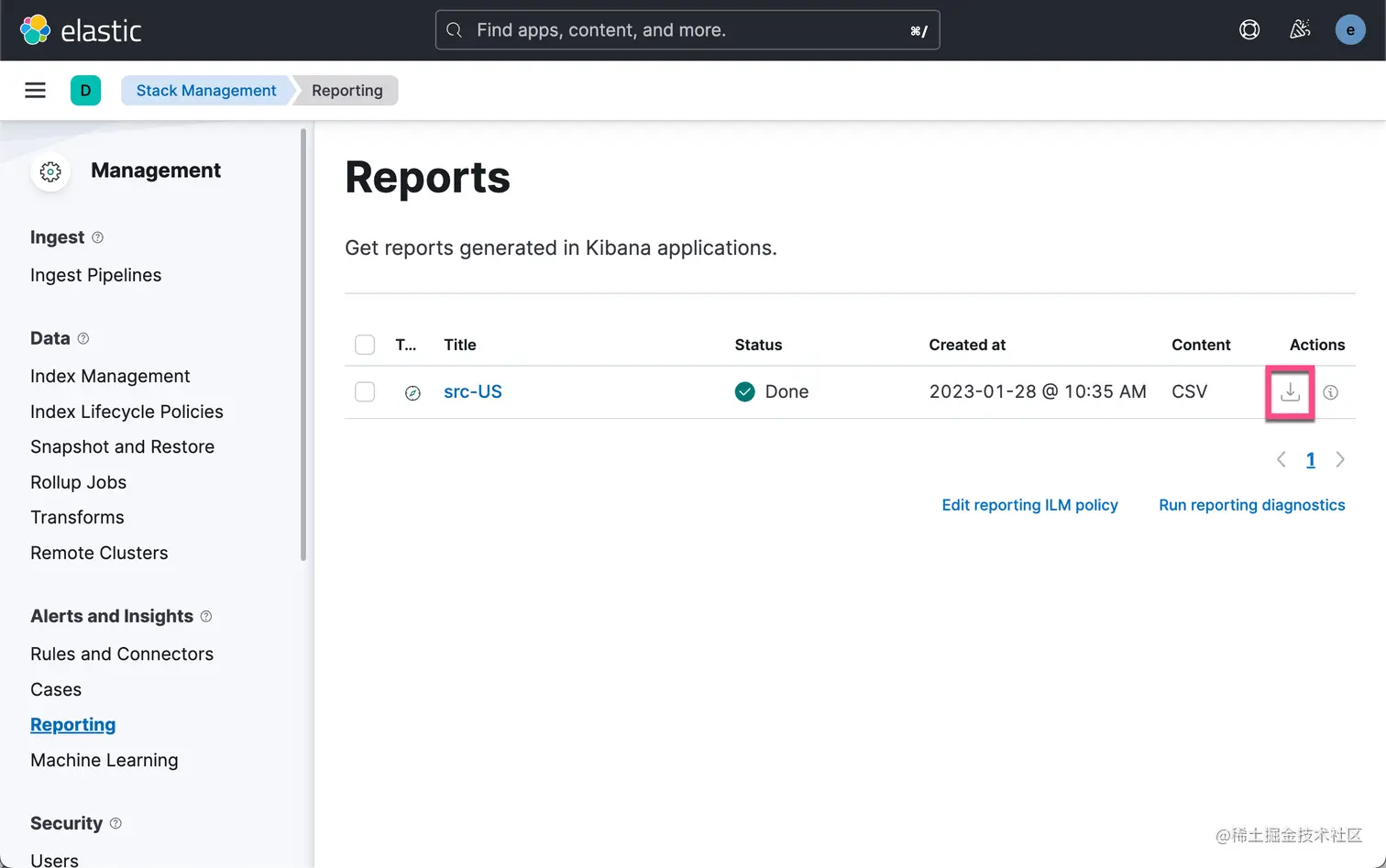
Task: Open Index Management in sidebar
Action: pos(110,376)
